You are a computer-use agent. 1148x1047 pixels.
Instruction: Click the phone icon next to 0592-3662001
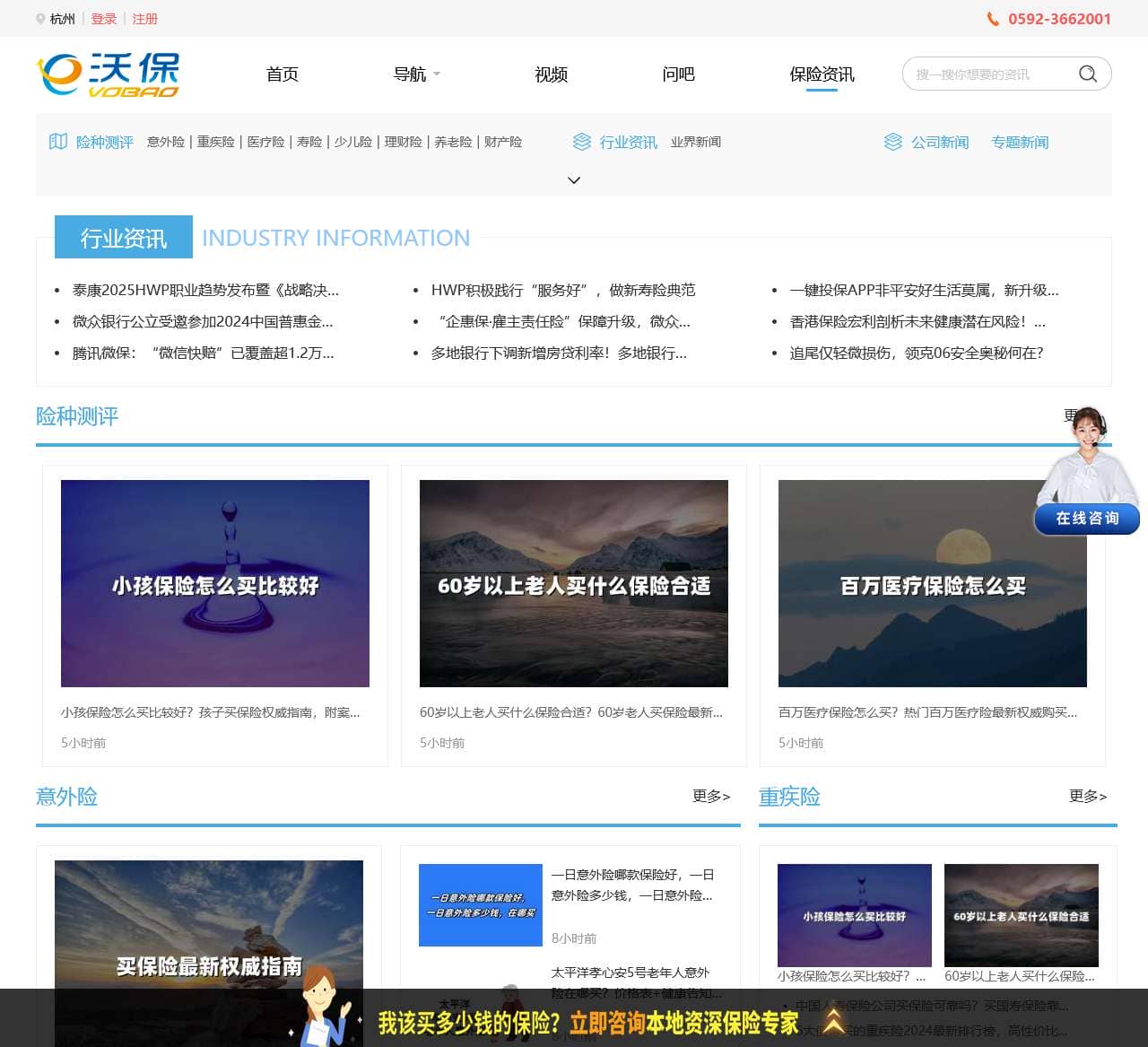coord(991,18)
